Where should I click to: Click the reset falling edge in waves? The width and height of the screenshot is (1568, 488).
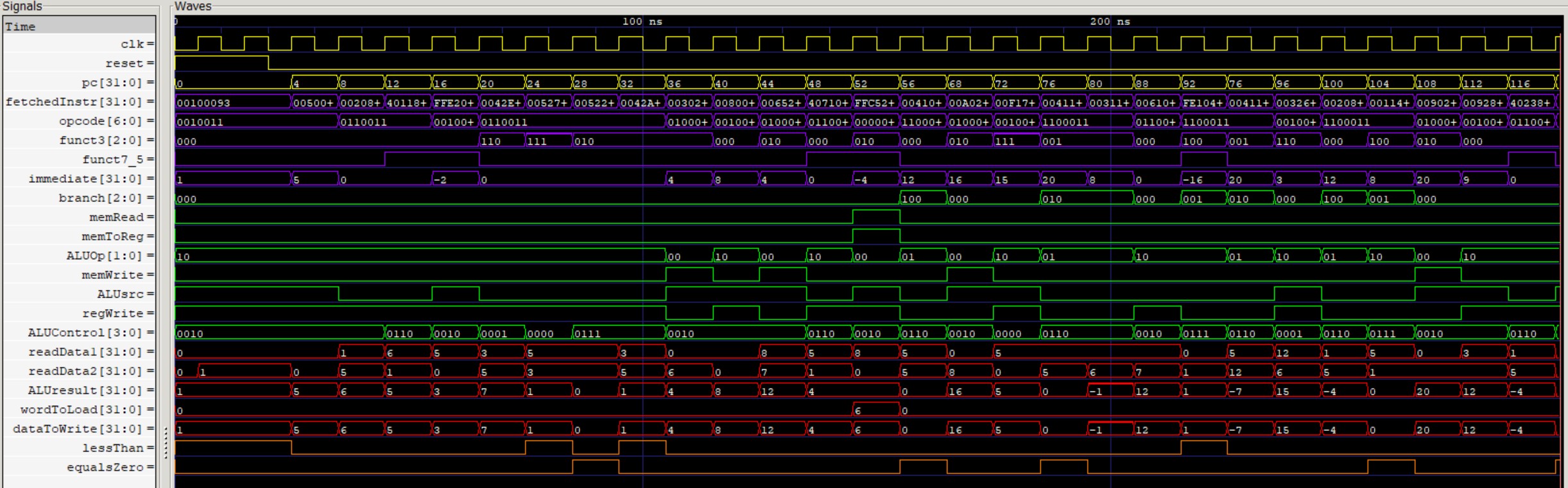(268, 63)
